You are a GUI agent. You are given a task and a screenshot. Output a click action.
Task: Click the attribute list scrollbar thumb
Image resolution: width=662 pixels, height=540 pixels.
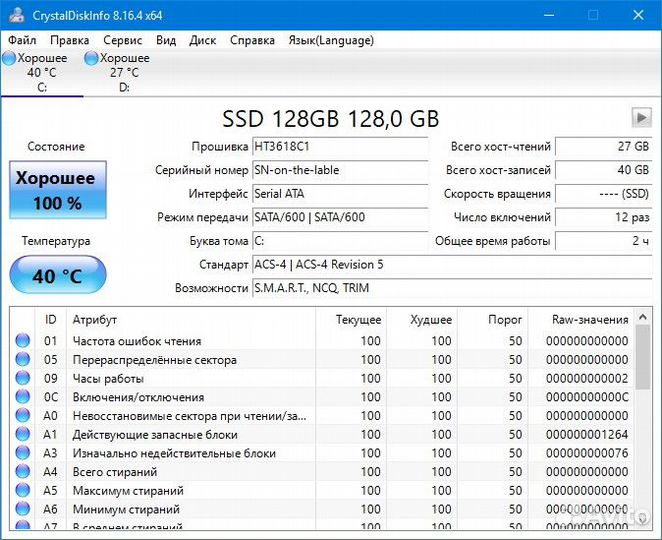pyautogui.click(x=643, y=357)
